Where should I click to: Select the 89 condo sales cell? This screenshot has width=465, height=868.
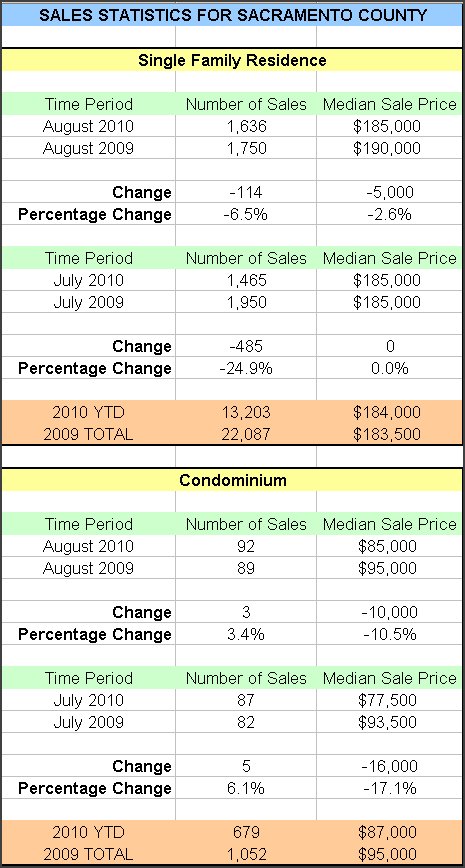pos(246,569)
